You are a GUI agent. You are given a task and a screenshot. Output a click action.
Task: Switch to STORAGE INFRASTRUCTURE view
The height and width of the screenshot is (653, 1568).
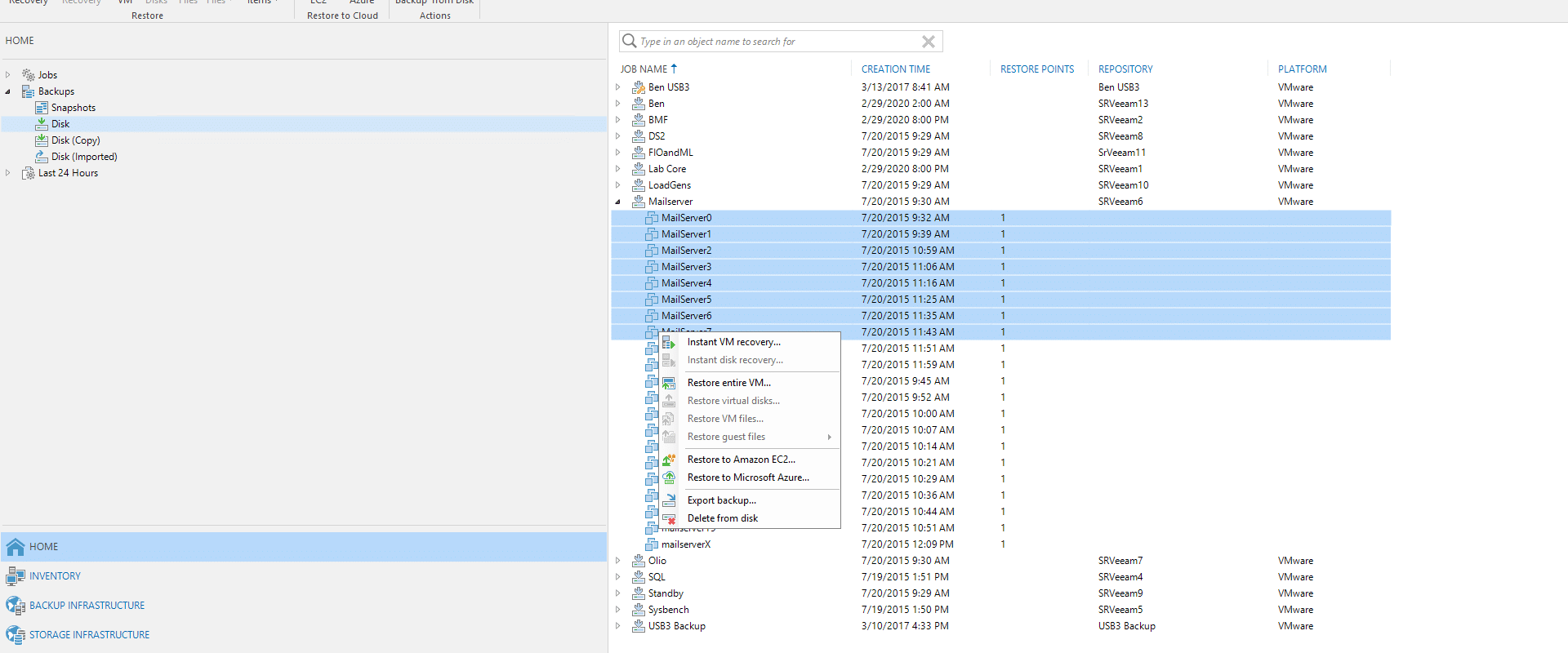point(304,635)
